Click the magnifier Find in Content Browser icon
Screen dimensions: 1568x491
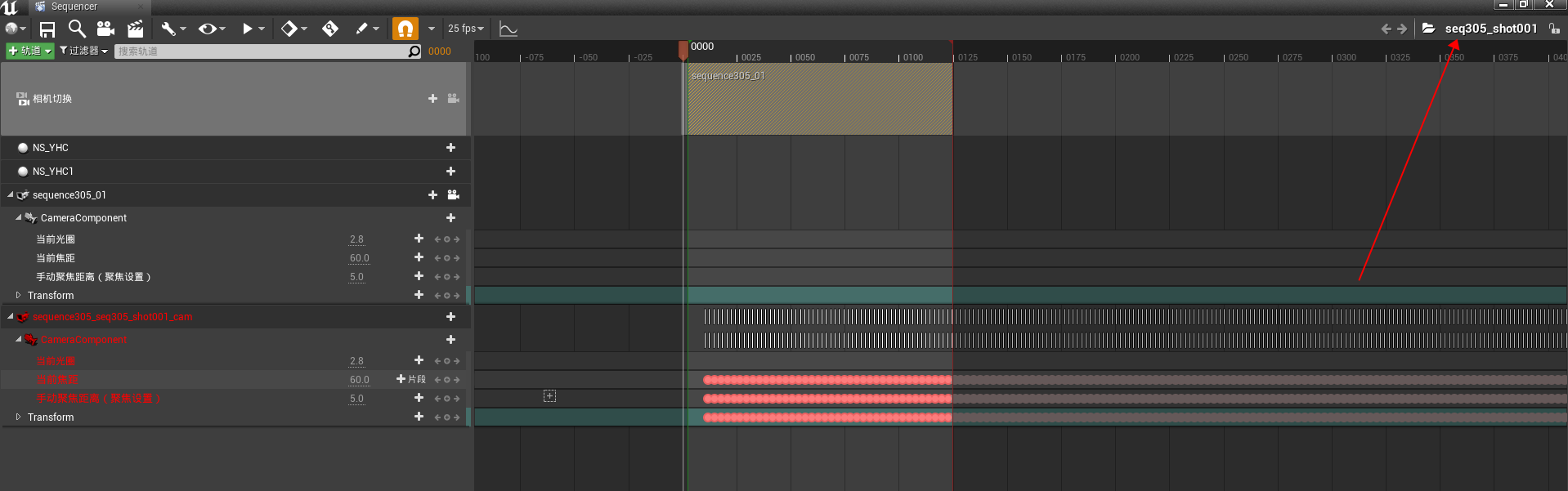77,29
